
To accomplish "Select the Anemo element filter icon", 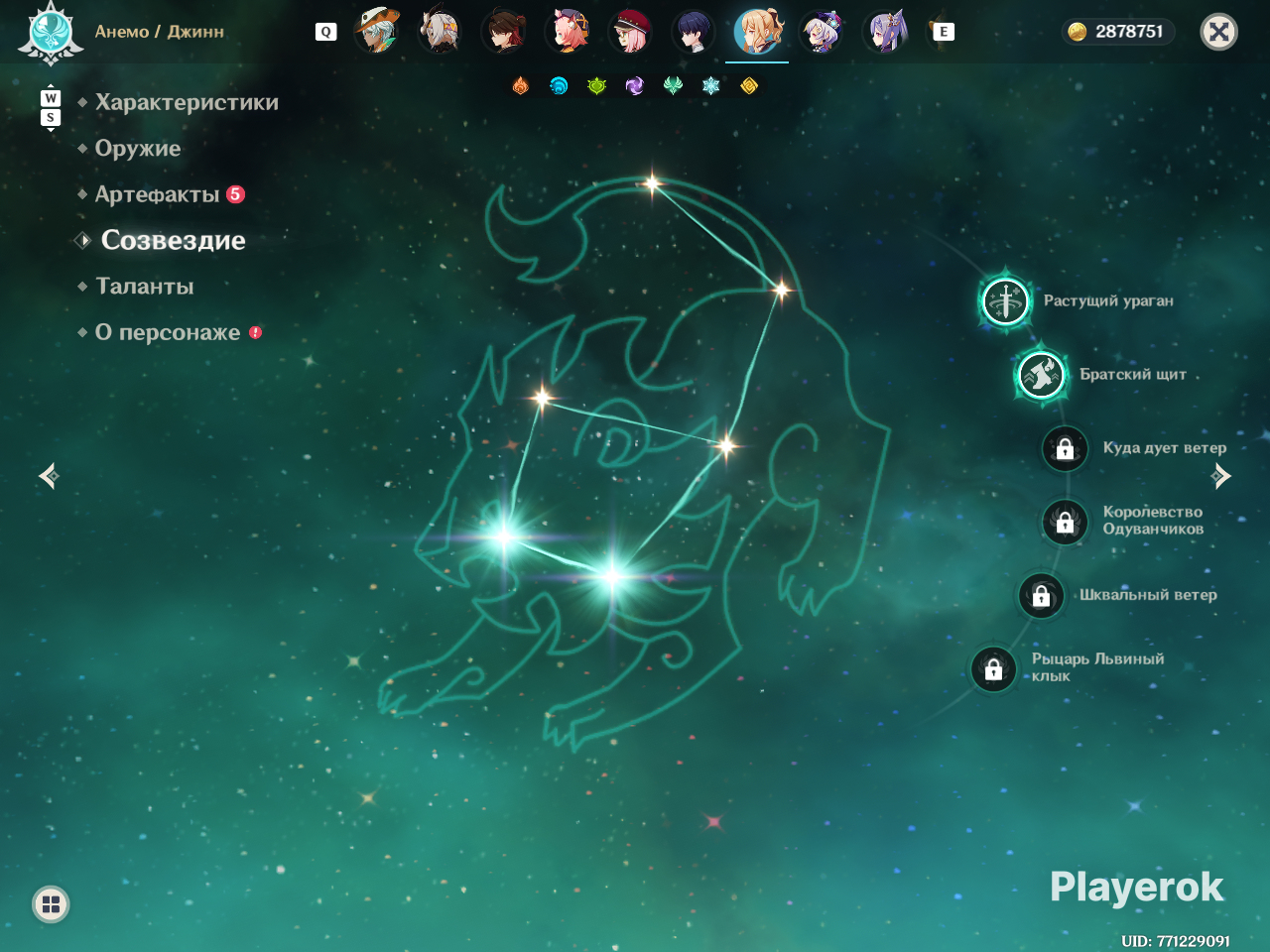I will click(x=673, y=86).
